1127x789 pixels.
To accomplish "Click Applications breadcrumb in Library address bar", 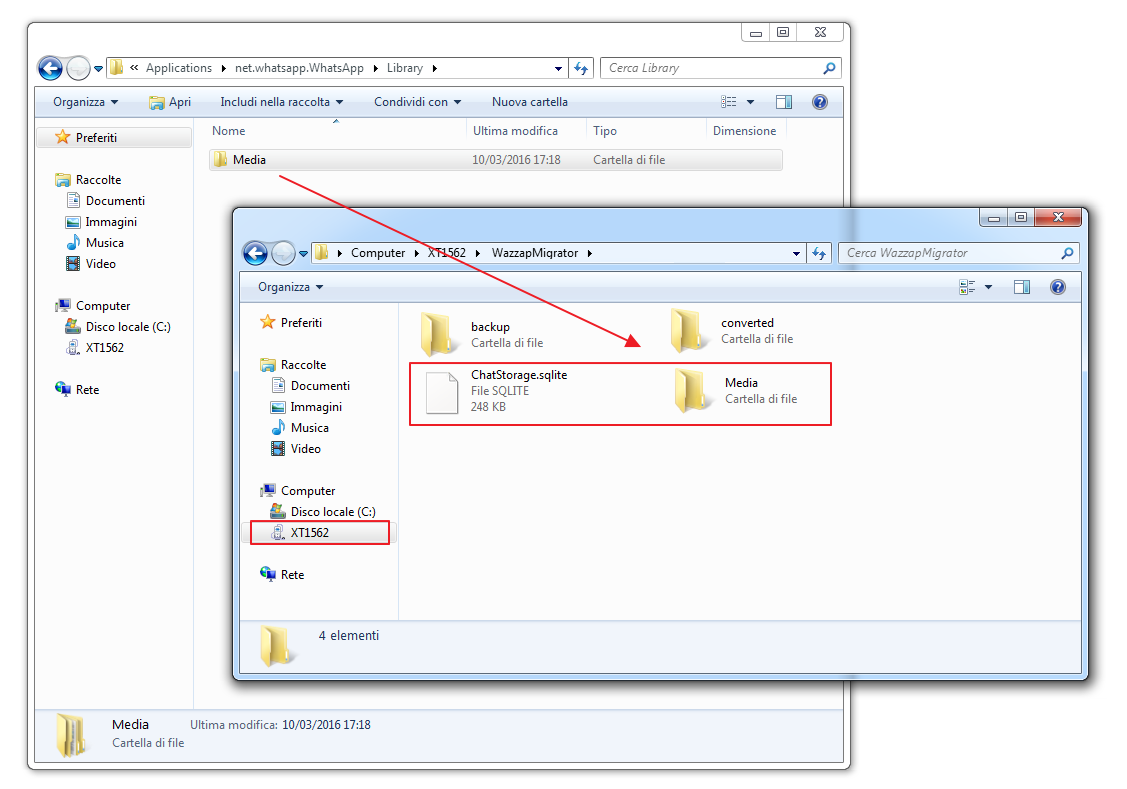I will pos(179,68).
